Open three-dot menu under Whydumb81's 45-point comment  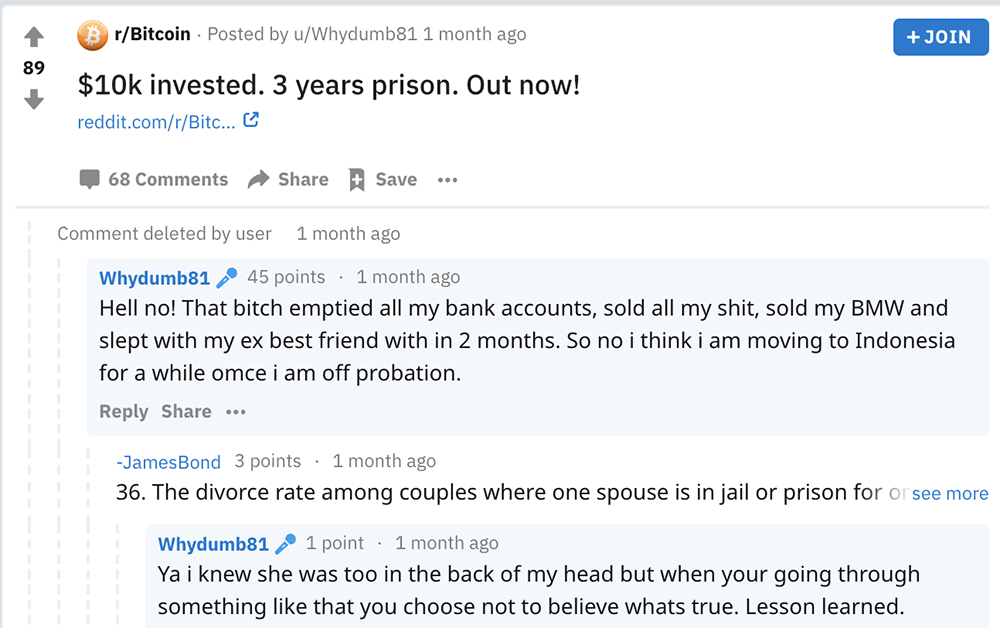pyautogui.click(x=235, y=412)
